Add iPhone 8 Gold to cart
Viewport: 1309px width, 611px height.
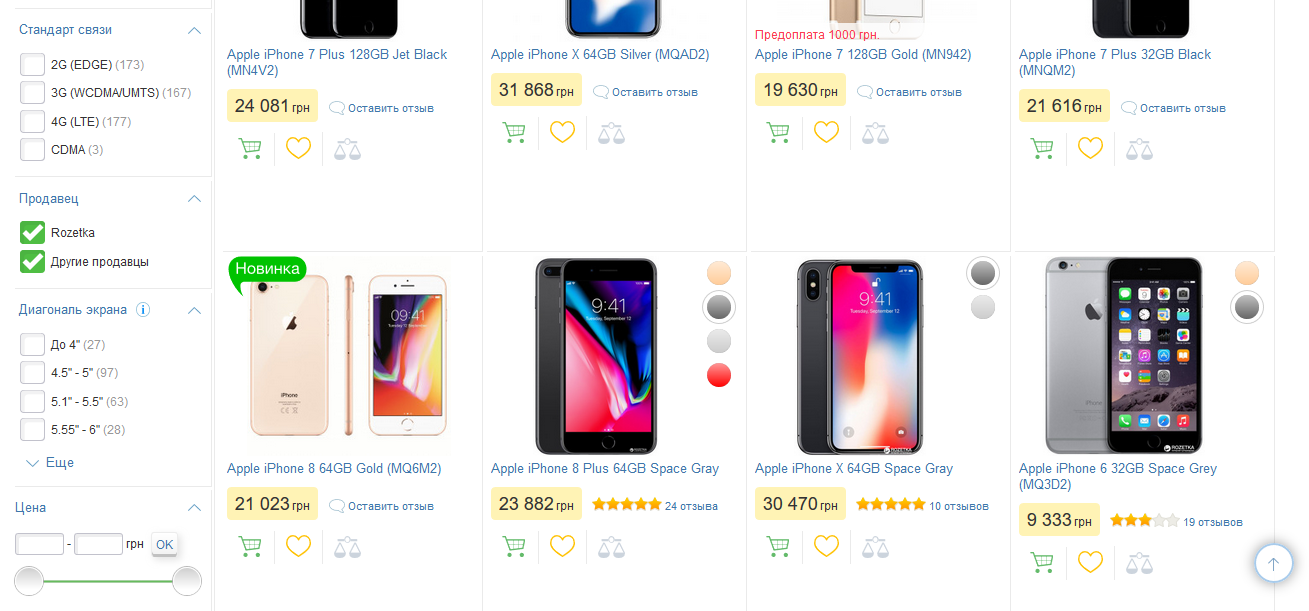pos(250,546)
